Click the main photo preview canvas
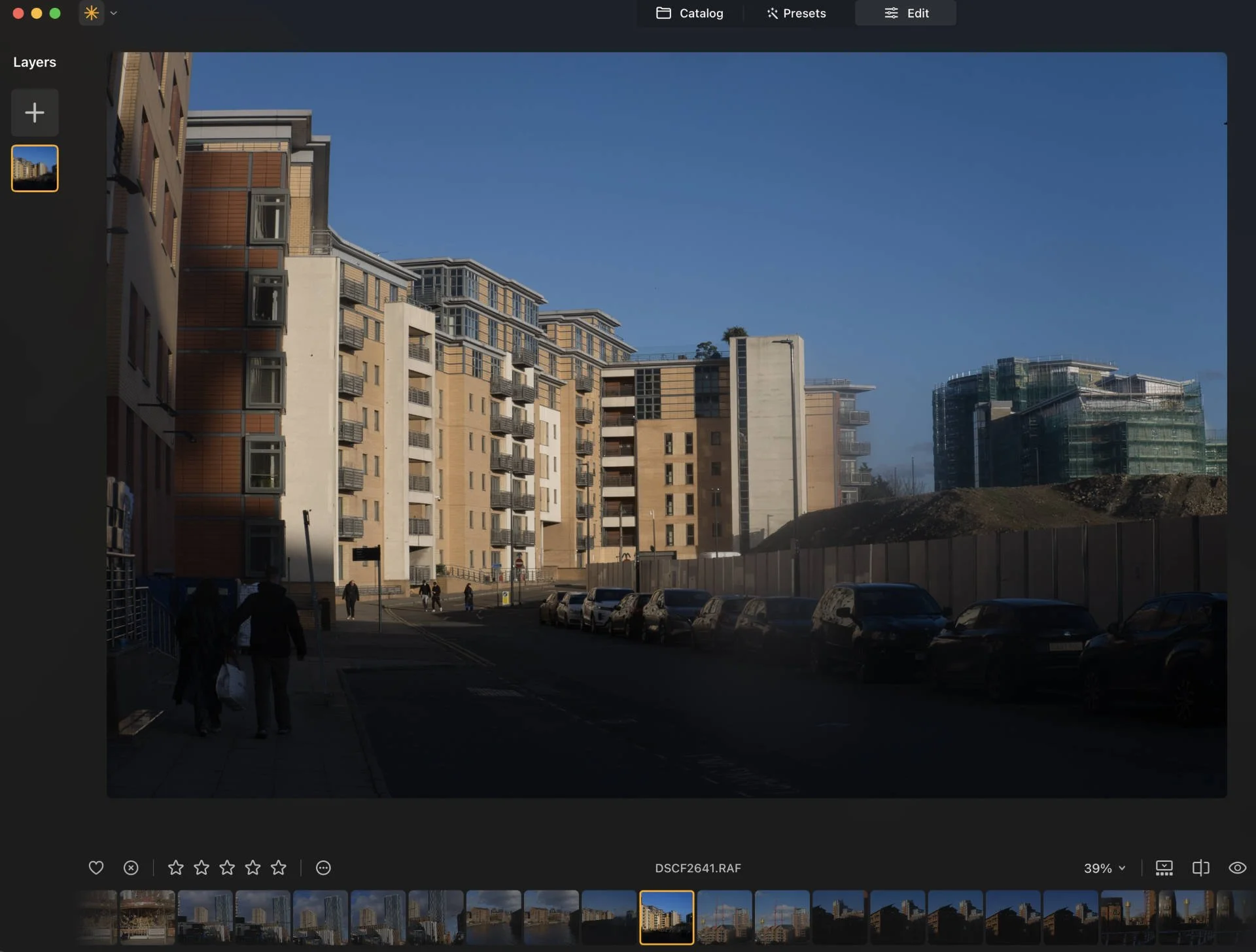 (667, 425)
